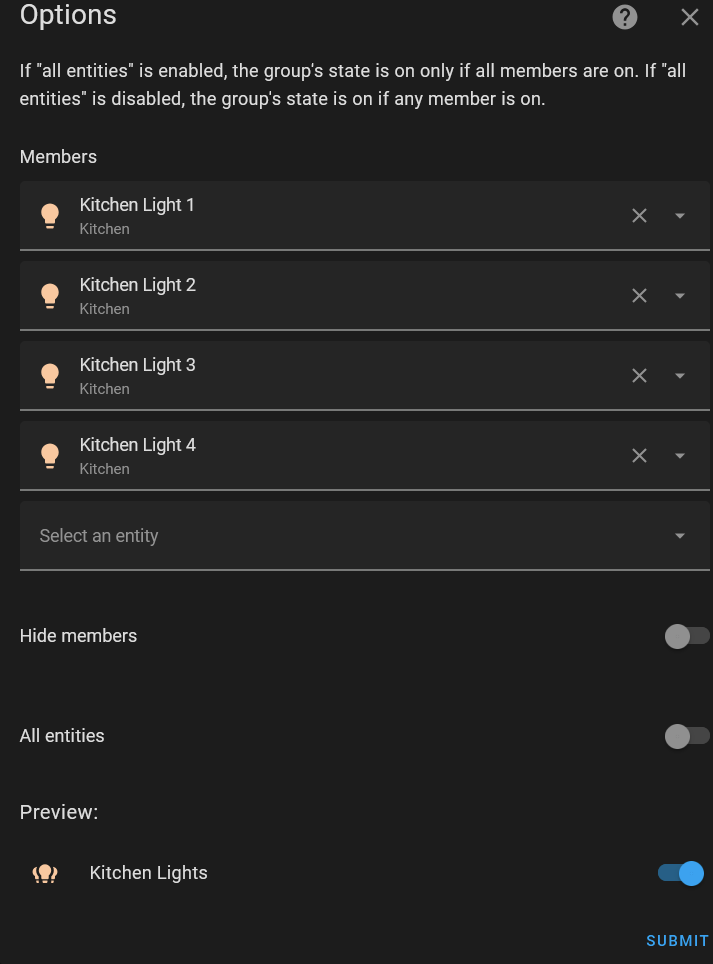Open the Select an entity dropdown arrow

click(x=680, y=536)
